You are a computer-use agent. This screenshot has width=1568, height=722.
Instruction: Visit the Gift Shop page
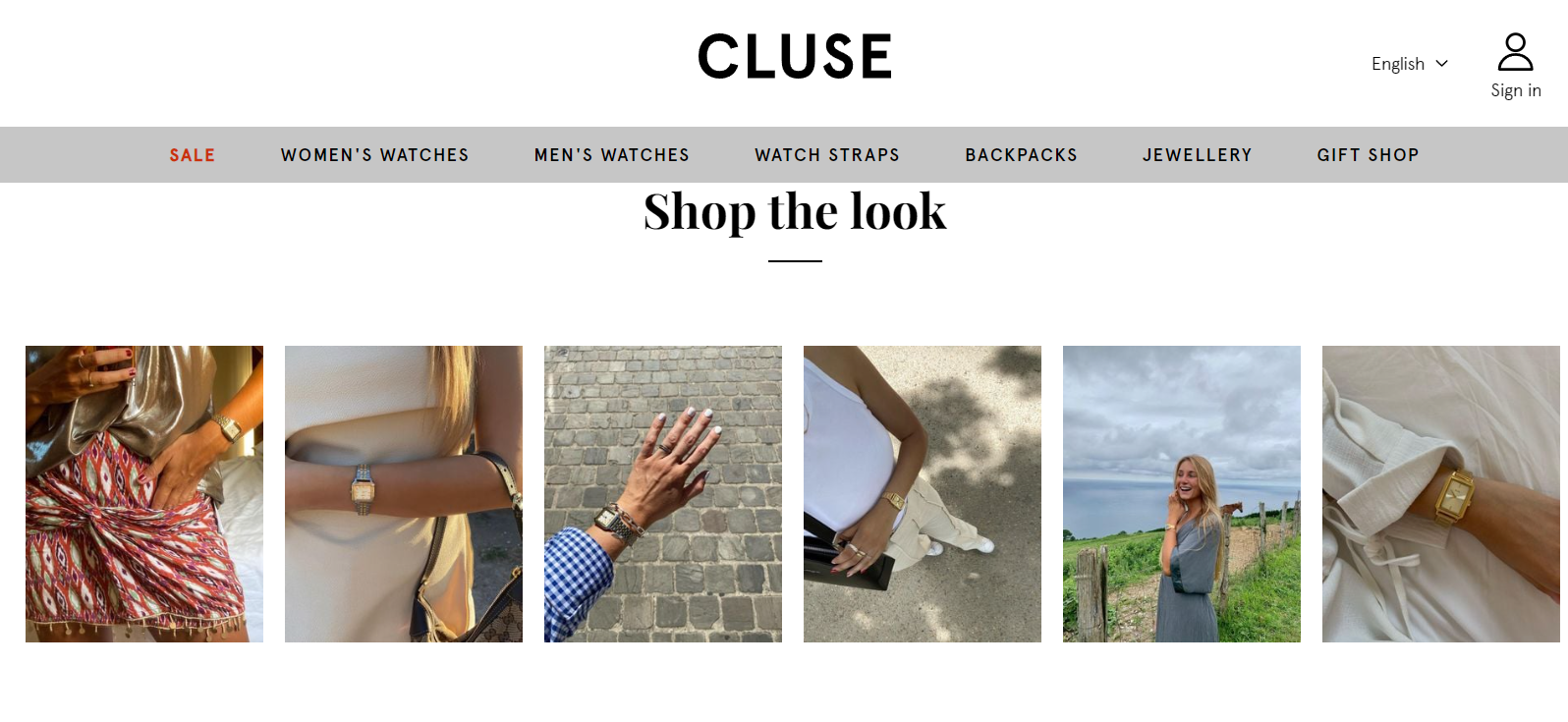coord(1369,155)
